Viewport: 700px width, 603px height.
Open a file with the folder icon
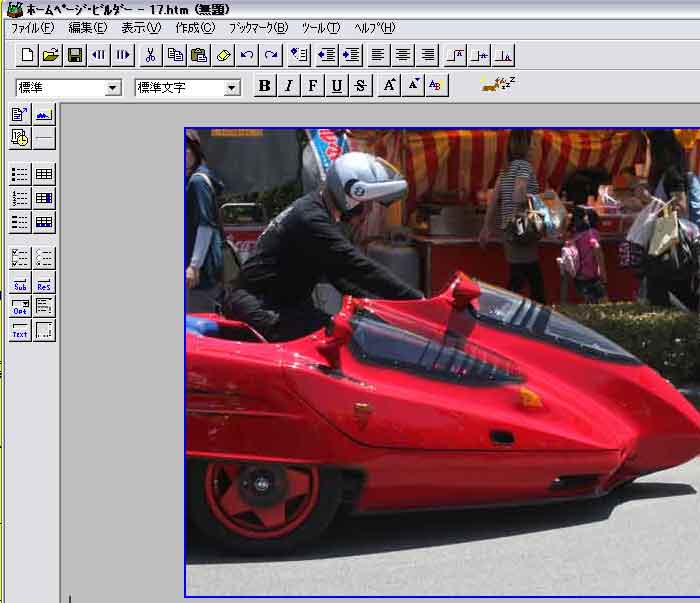tap(50, 55)
